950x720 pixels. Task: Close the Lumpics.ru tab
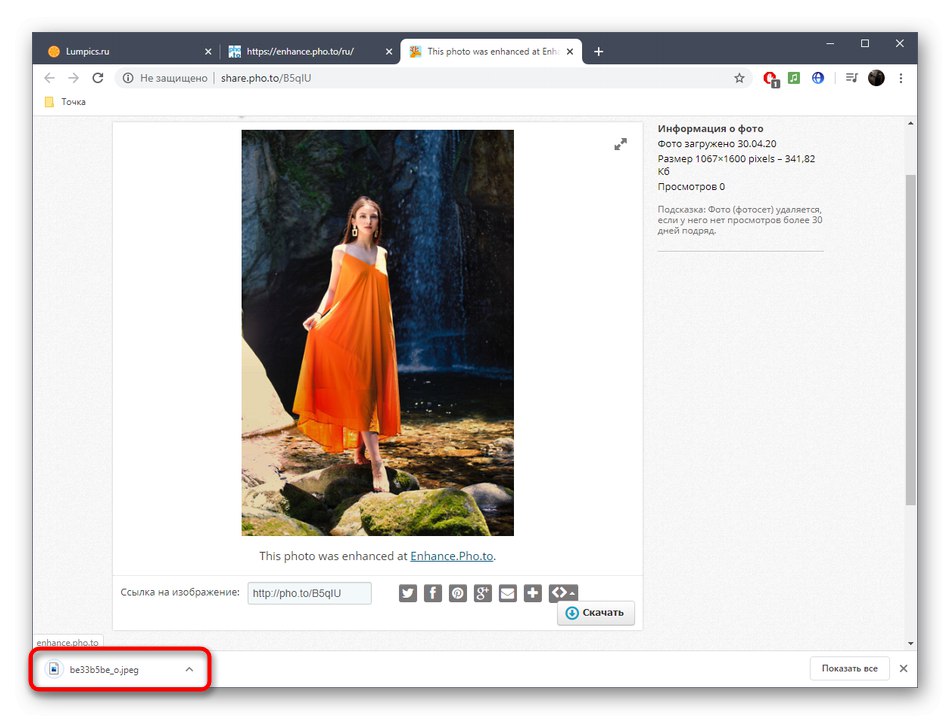(x=208, y=52)
